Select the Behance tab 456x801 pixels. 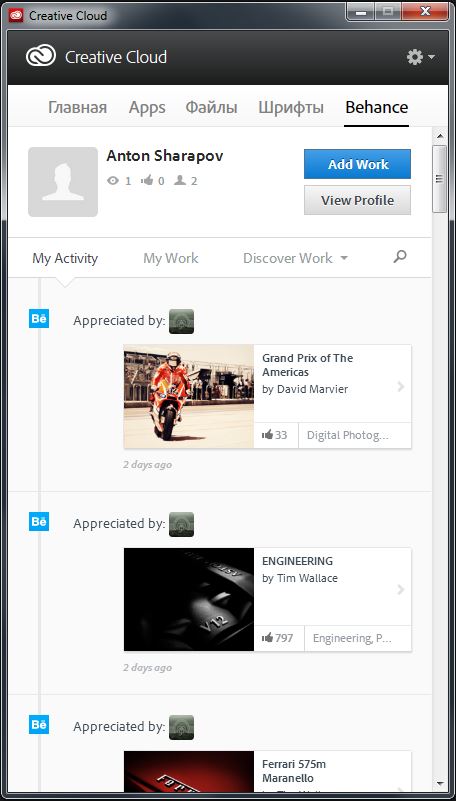point(377,107)
